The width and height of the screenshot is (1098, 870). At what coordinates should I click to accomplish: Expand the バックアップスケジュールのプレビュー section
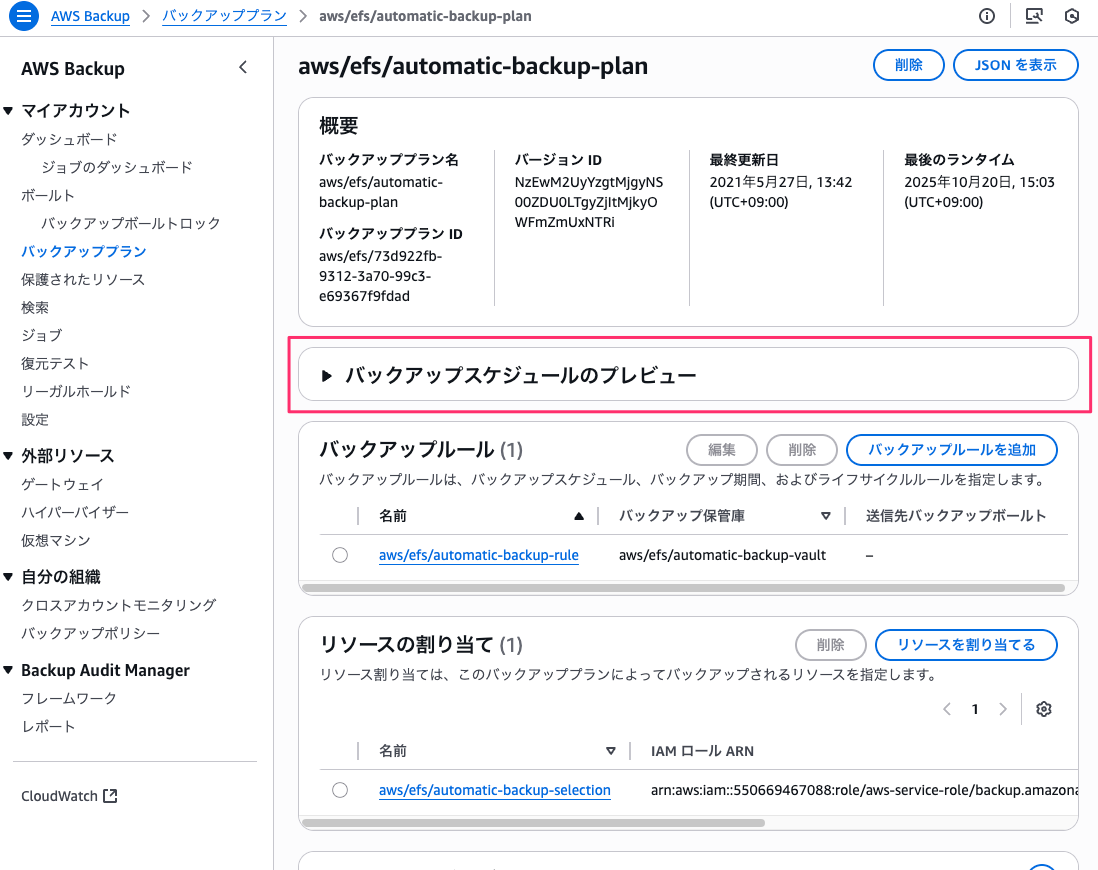[x=326, y=376]
